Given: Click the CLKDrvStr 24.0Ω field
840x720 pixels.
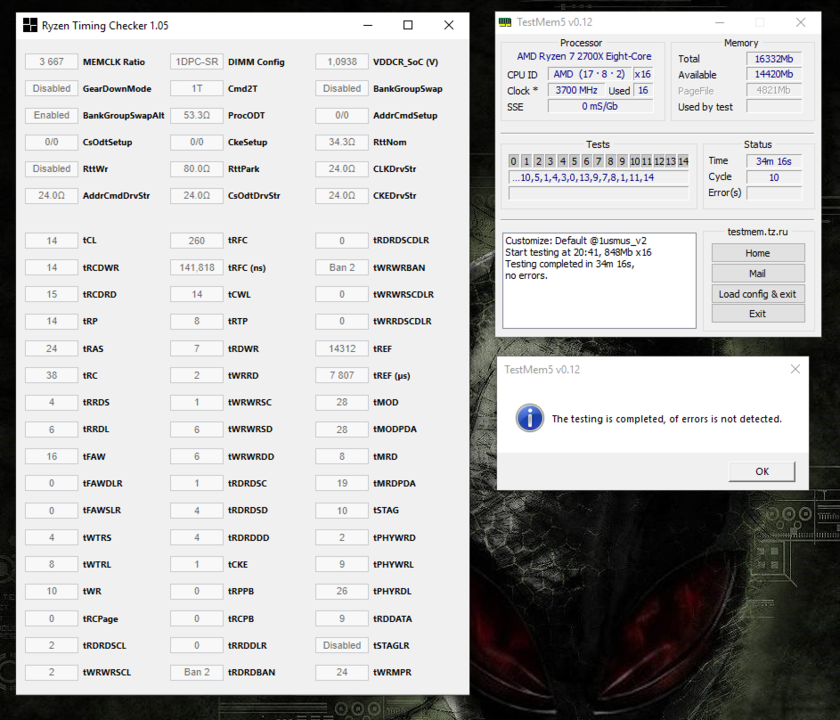Looking at the screenshot, I should tap(342, 169).
